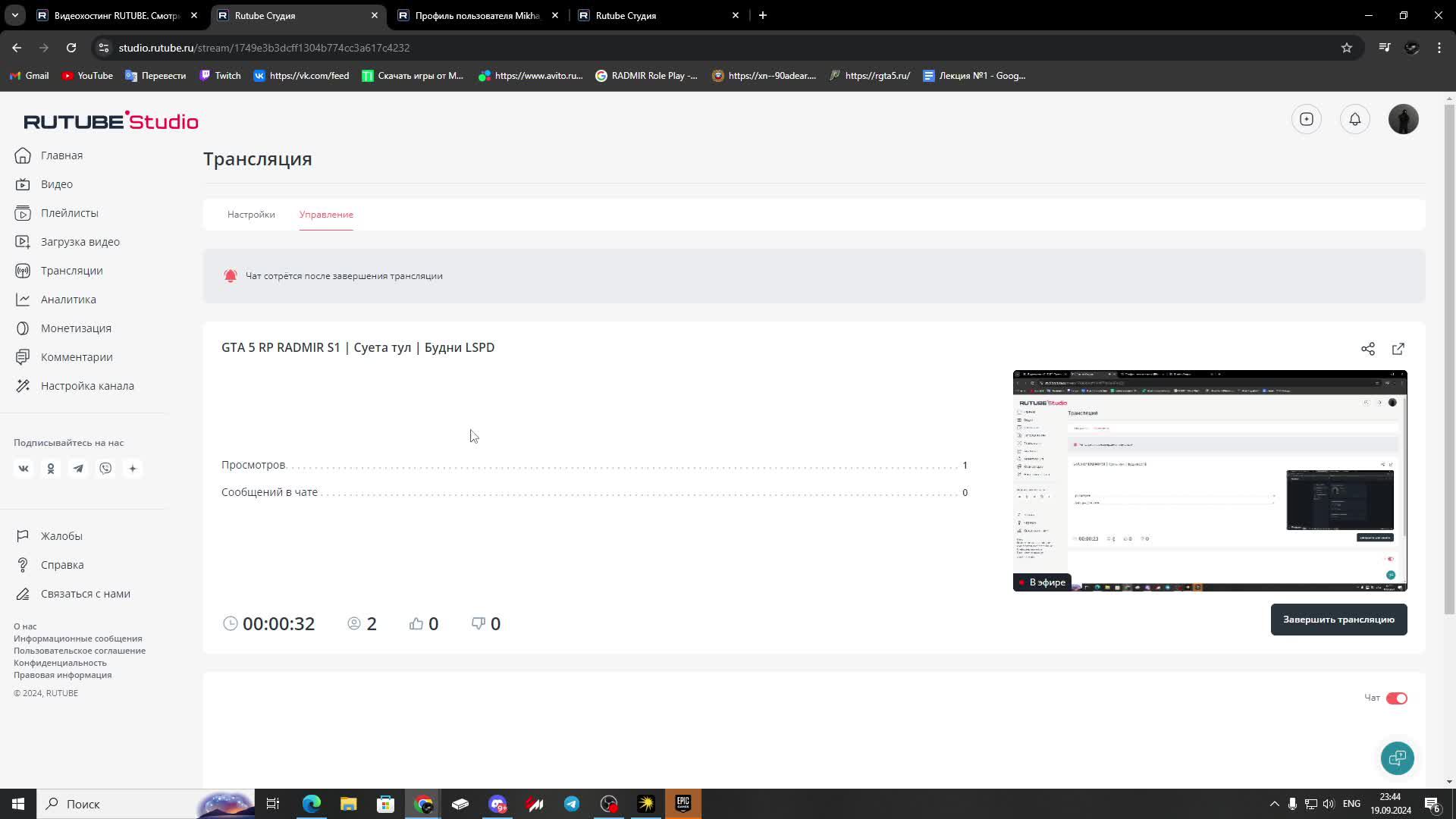The image size is (1456, 819).
Task: Switch to the Управление tab
Action: tap(326, 215)
